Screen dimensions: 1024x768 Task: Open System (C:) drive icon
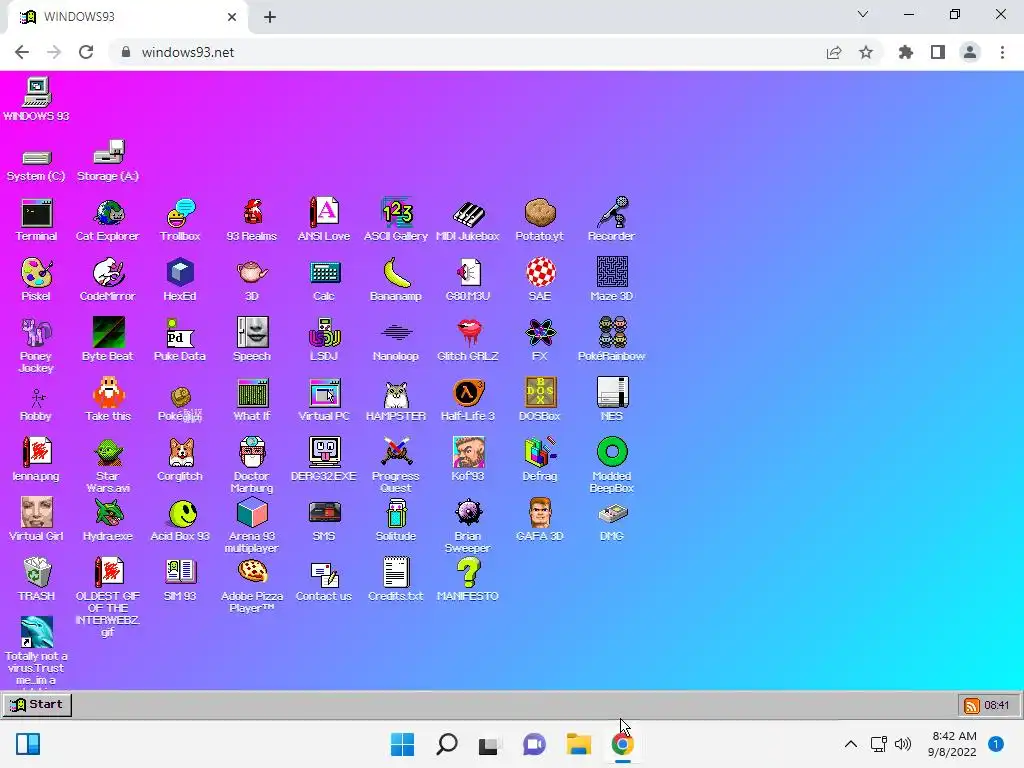[x=37, y=165]
